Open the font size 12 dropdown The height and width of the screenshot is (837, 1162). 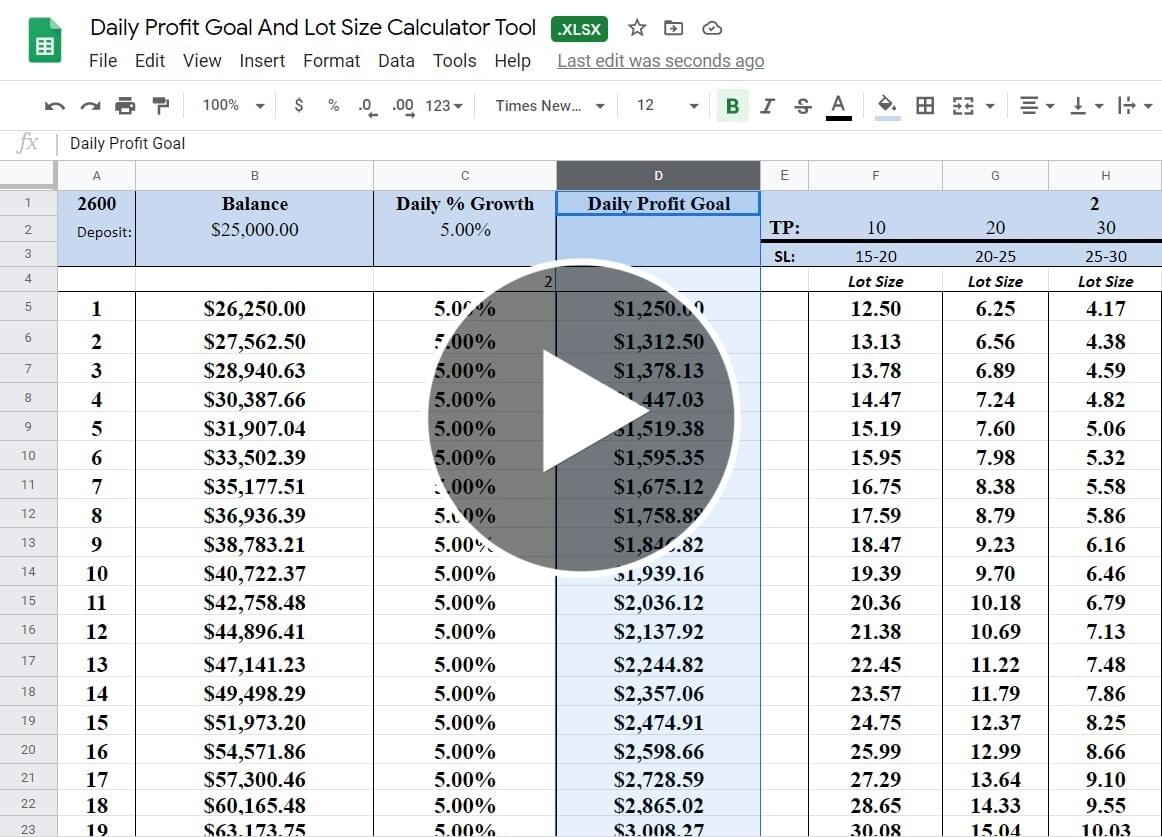coord(667,106)
